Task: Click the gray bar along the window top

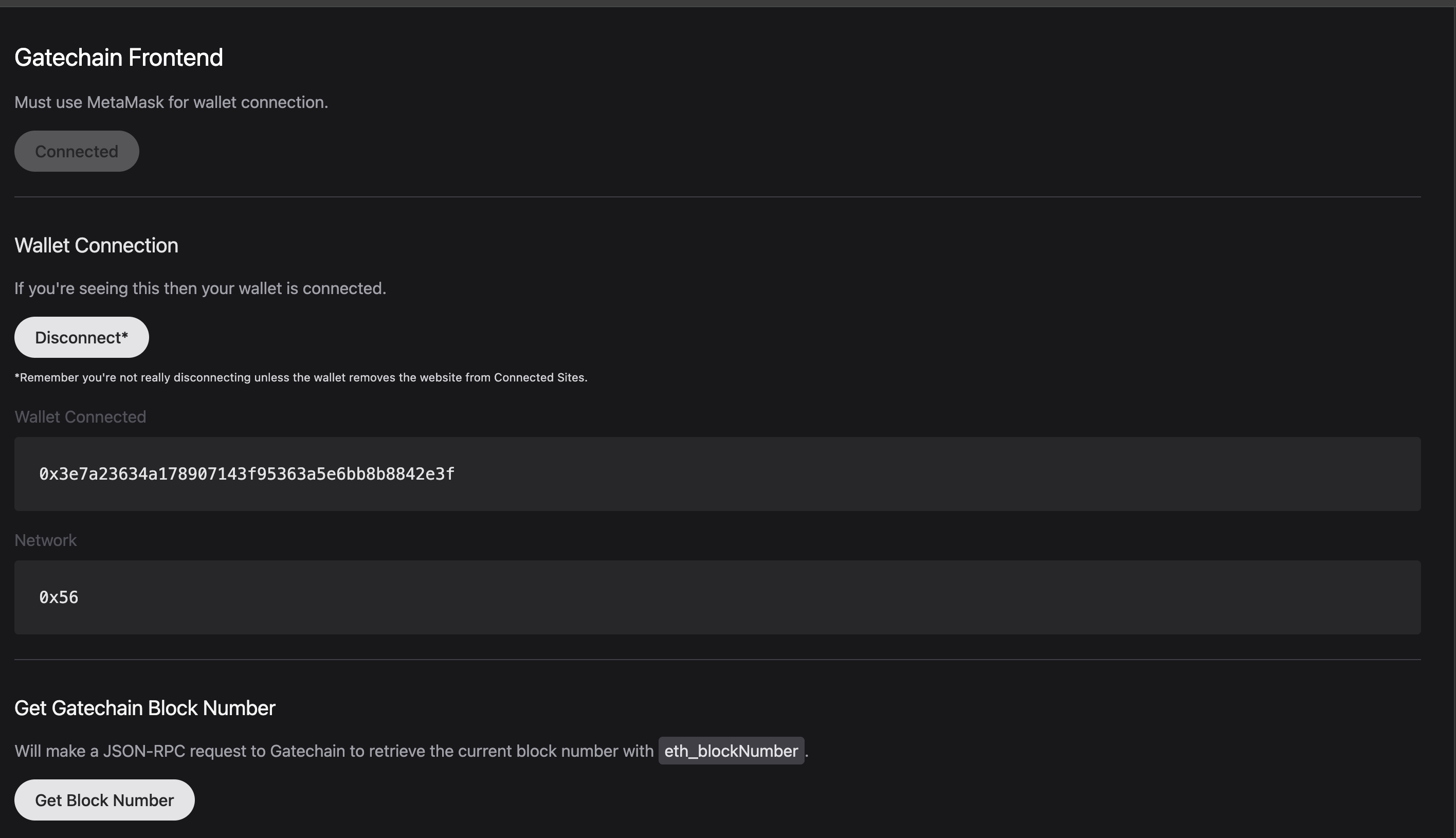Action: (728, 4)
